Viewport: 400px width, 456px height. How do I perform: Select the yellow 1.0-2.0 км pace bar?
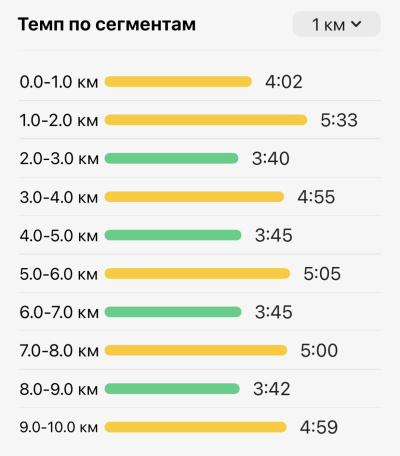pos(206,120)
